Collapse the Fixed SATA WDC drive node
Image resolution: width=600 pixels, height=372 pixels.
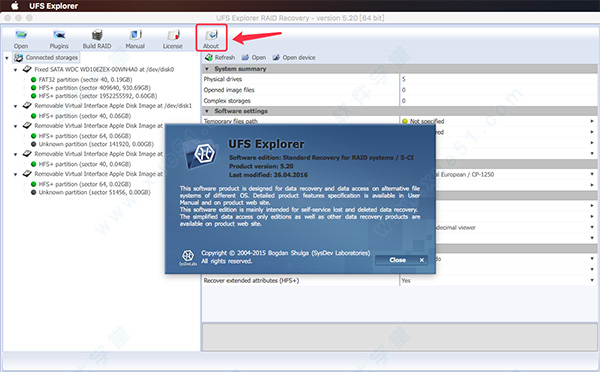[16, 70]
